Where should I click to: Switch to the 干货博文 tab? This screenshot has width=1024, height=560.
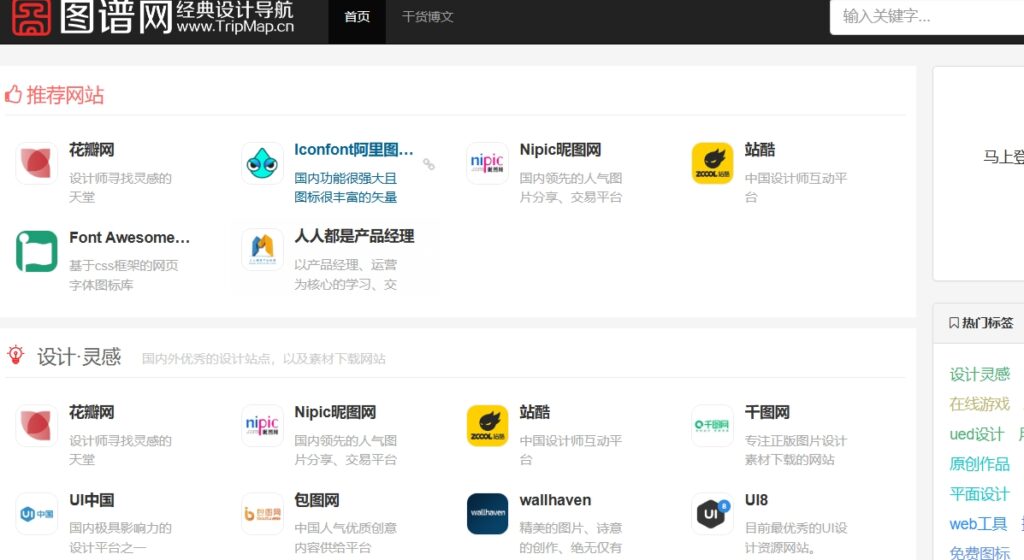coord(428,17)
